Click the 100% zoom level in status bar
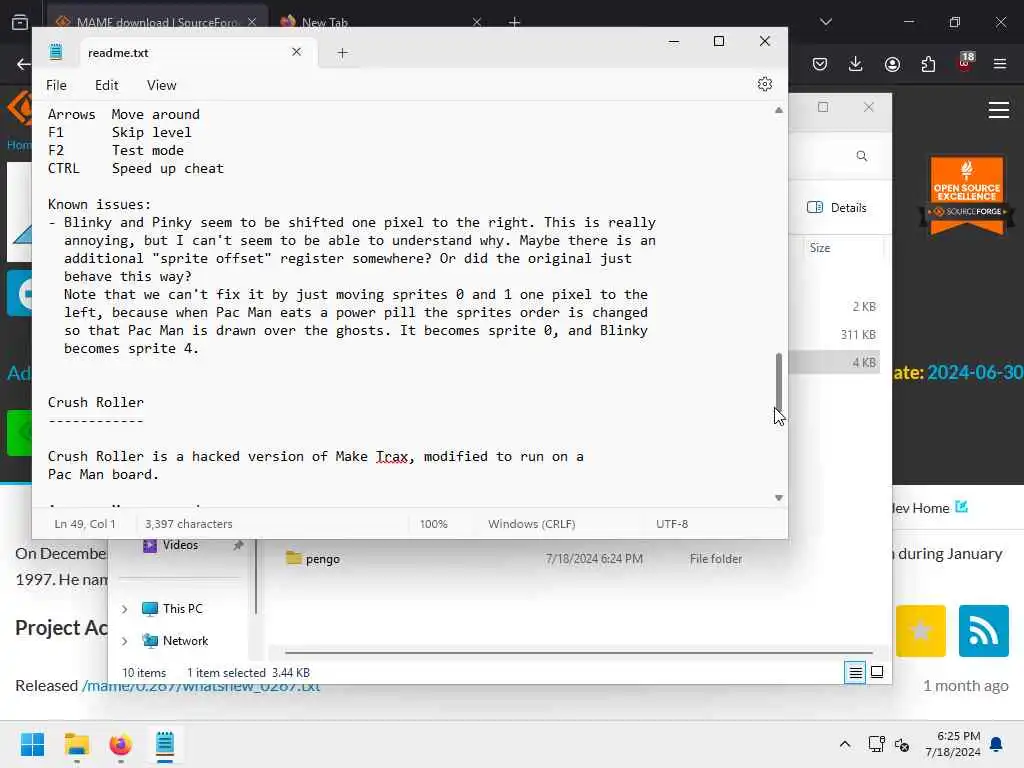Viewport: 1024px width, 768px height. pyautogui.click(x=434, y=524)
